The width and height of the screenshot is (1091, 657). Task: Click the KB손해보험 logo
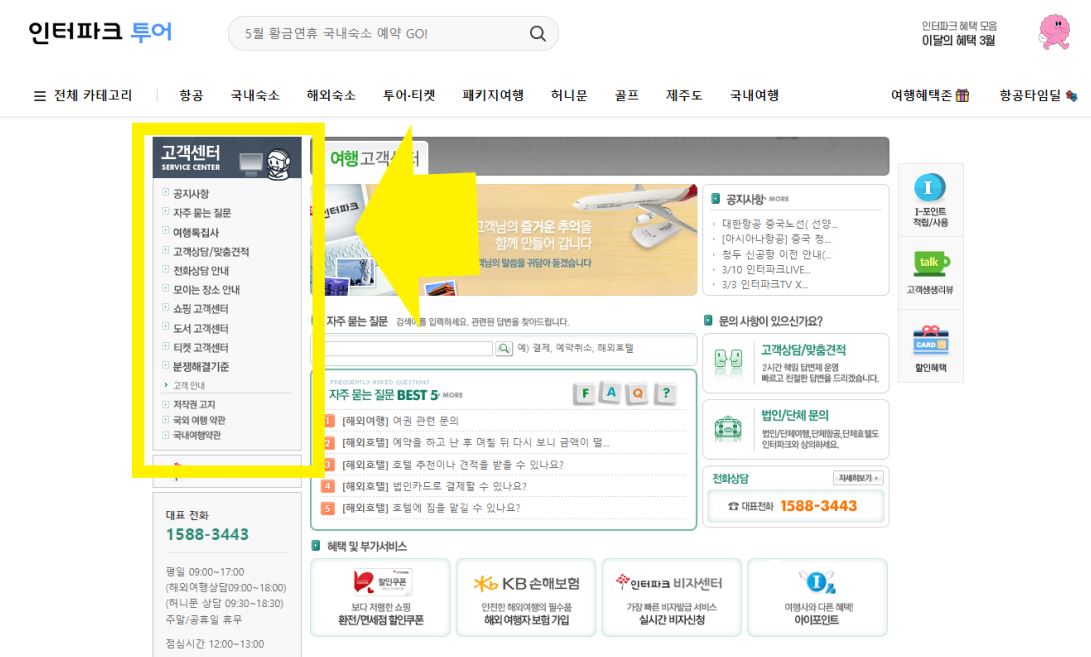pos(526,583)
